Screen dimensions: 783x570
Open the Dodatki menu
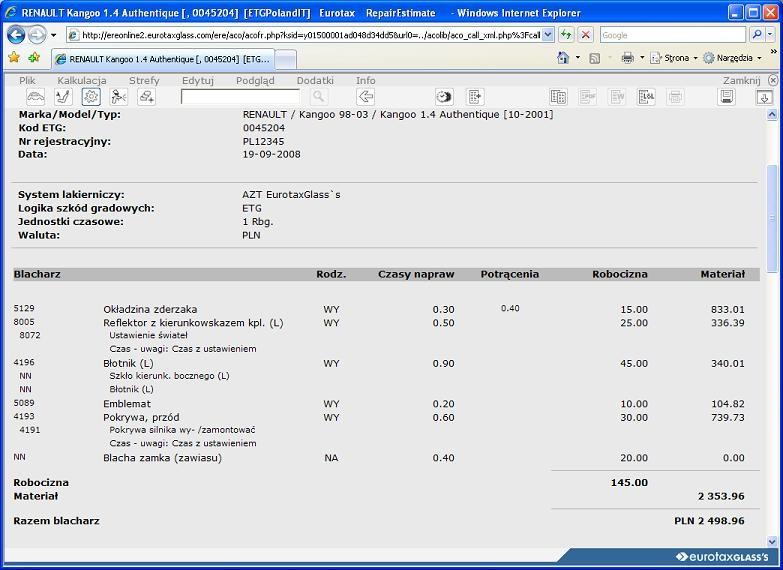[315, 80]
